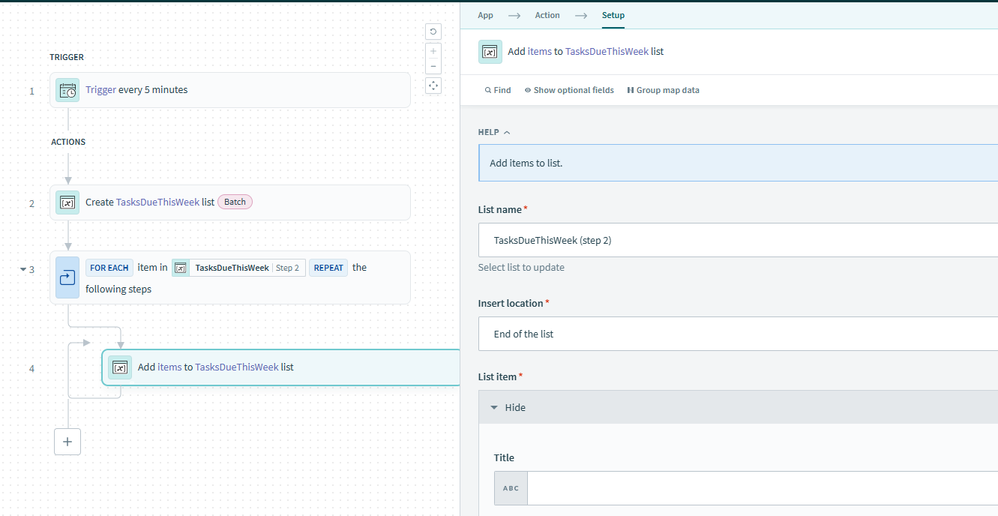998x516 pixels.
Task: Click into the Title input field
Action: point(760,488)
